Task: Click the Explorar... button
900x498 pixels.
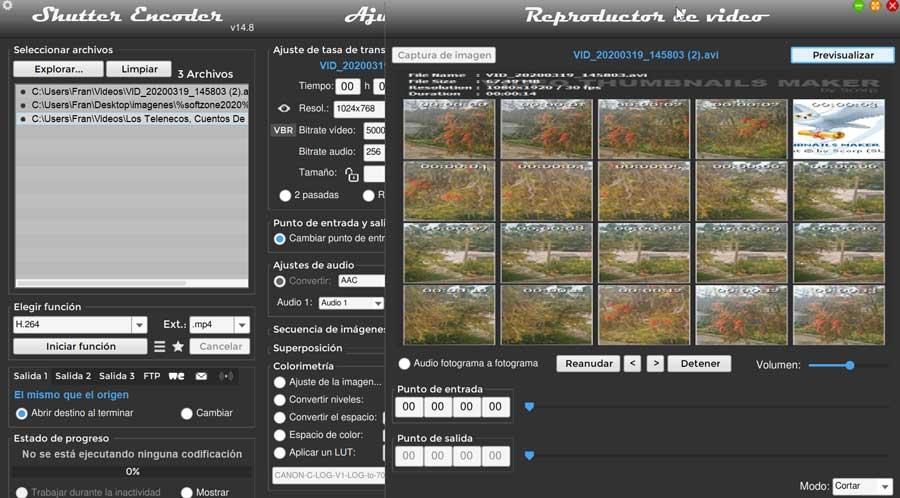Action: [59, 69]
